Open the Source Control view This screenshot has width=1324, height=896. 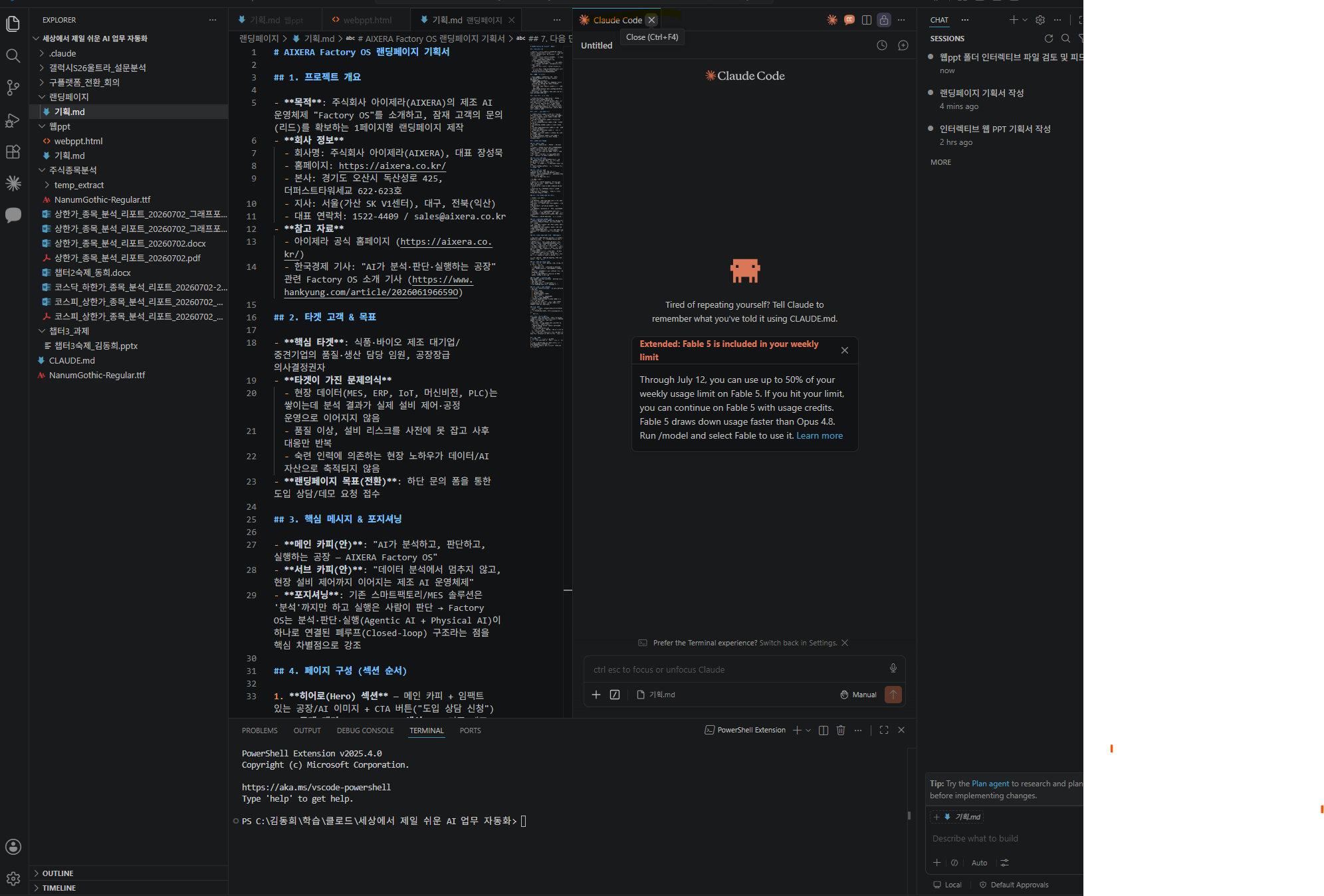click(x=13, y=88)
